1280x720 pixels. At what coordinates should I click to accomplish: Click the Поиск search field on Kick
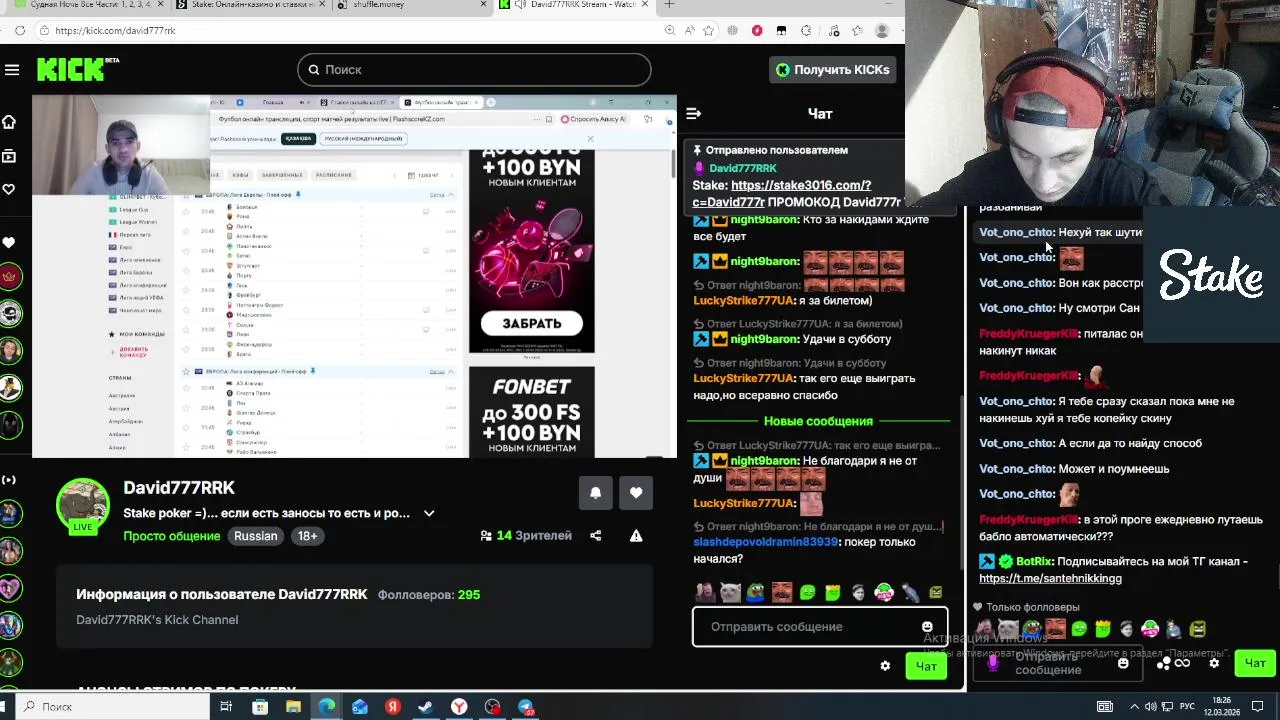[x=474, y=70]
